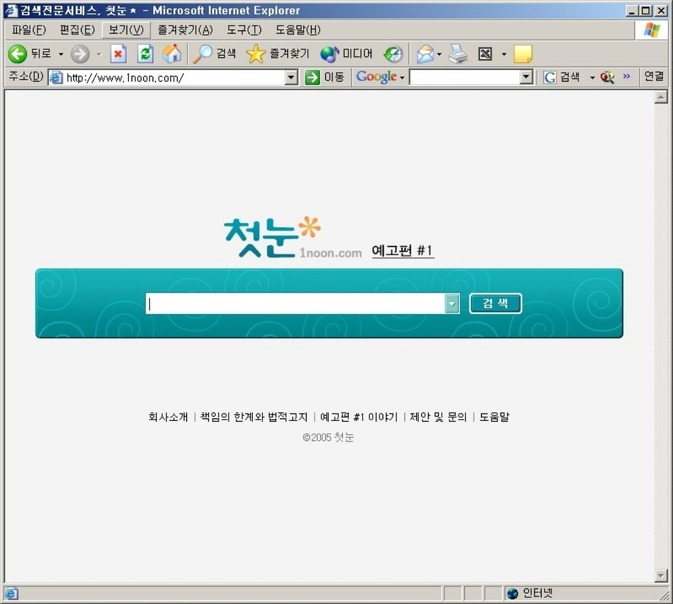
Task: Open the History clock icon
Action: pyautogui.click(x=393, y=54)
